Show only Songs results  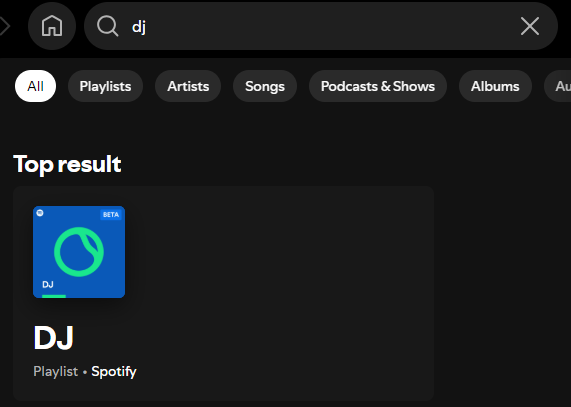point(265,86)
